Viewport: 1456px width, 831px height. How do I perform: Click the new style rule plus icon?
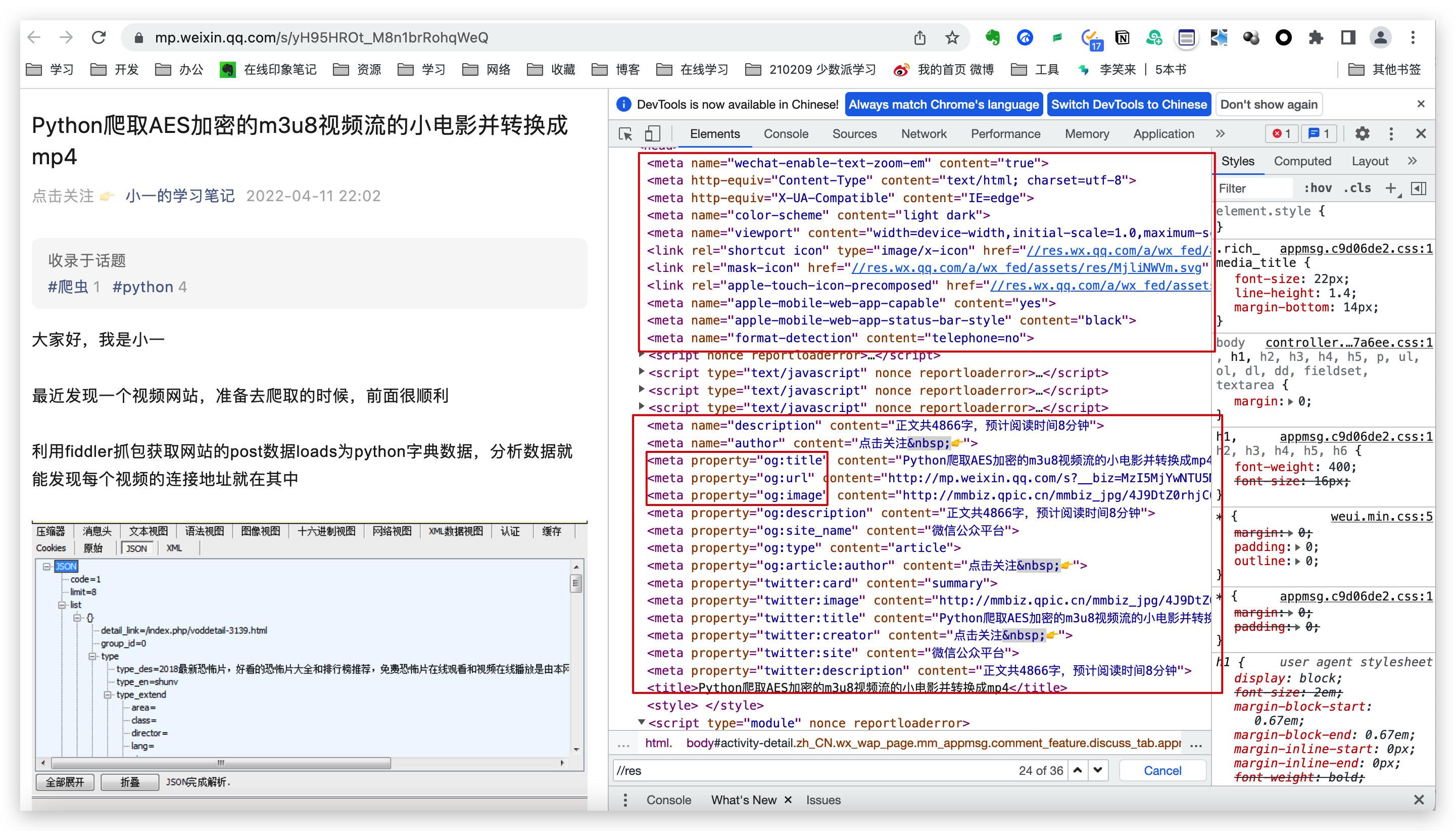click(x=1390, y=189)
